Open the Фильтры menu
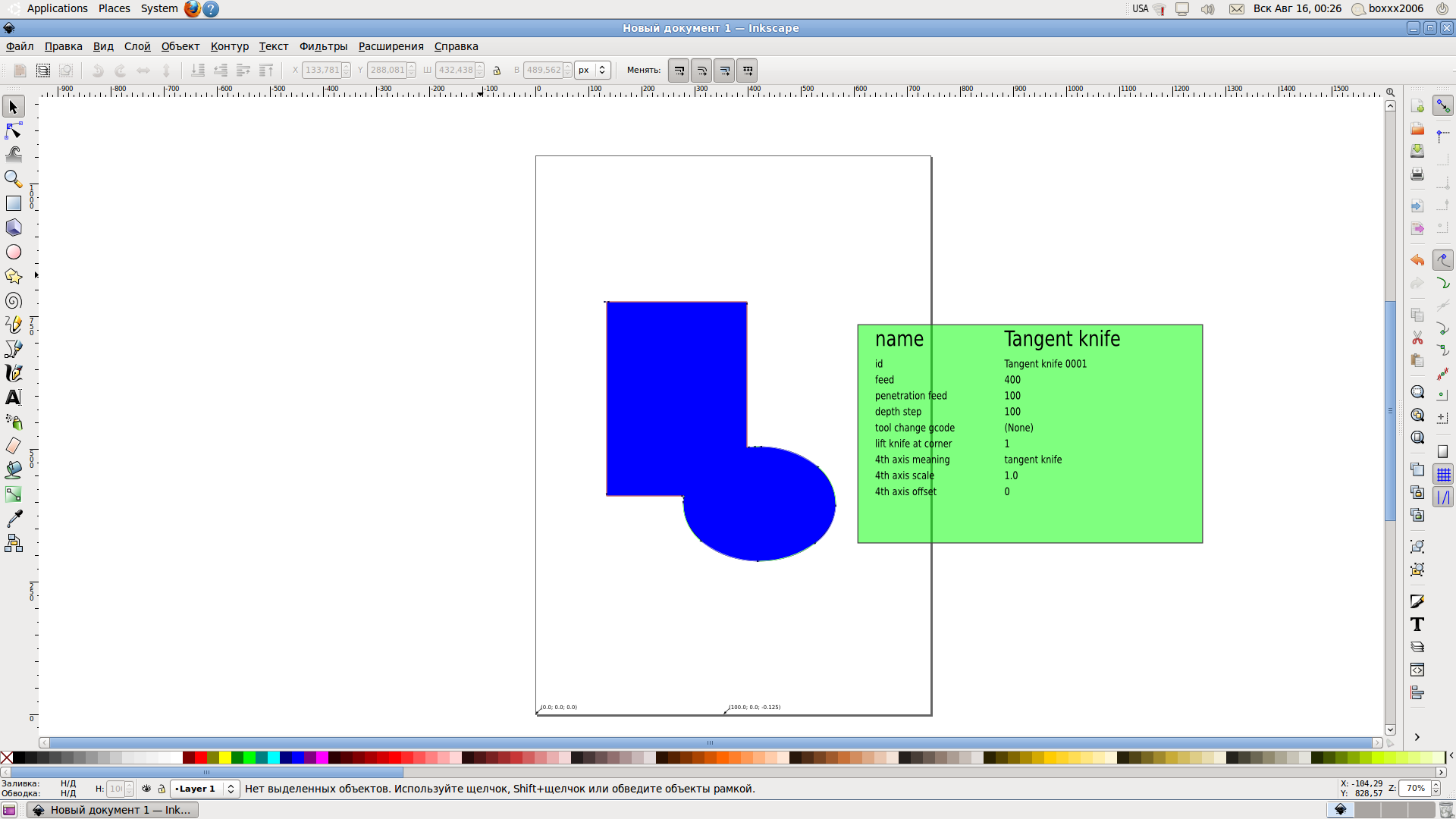This screenshot has height=819, width=1456. [323, 46]
